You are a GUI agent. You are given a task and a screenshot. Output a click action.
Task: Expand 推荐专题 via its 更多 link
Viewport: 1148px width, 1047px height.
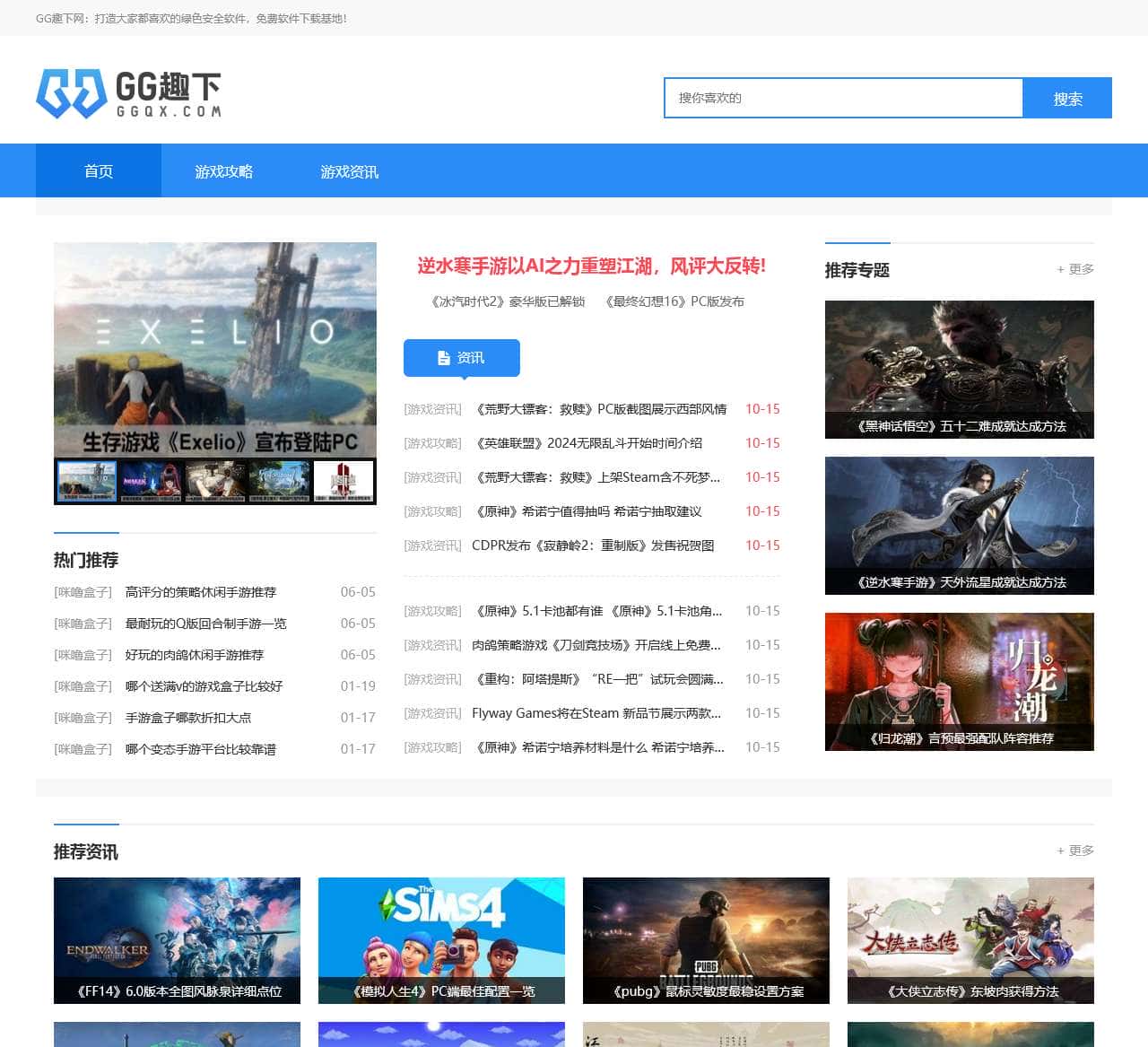pos(1076,268)
